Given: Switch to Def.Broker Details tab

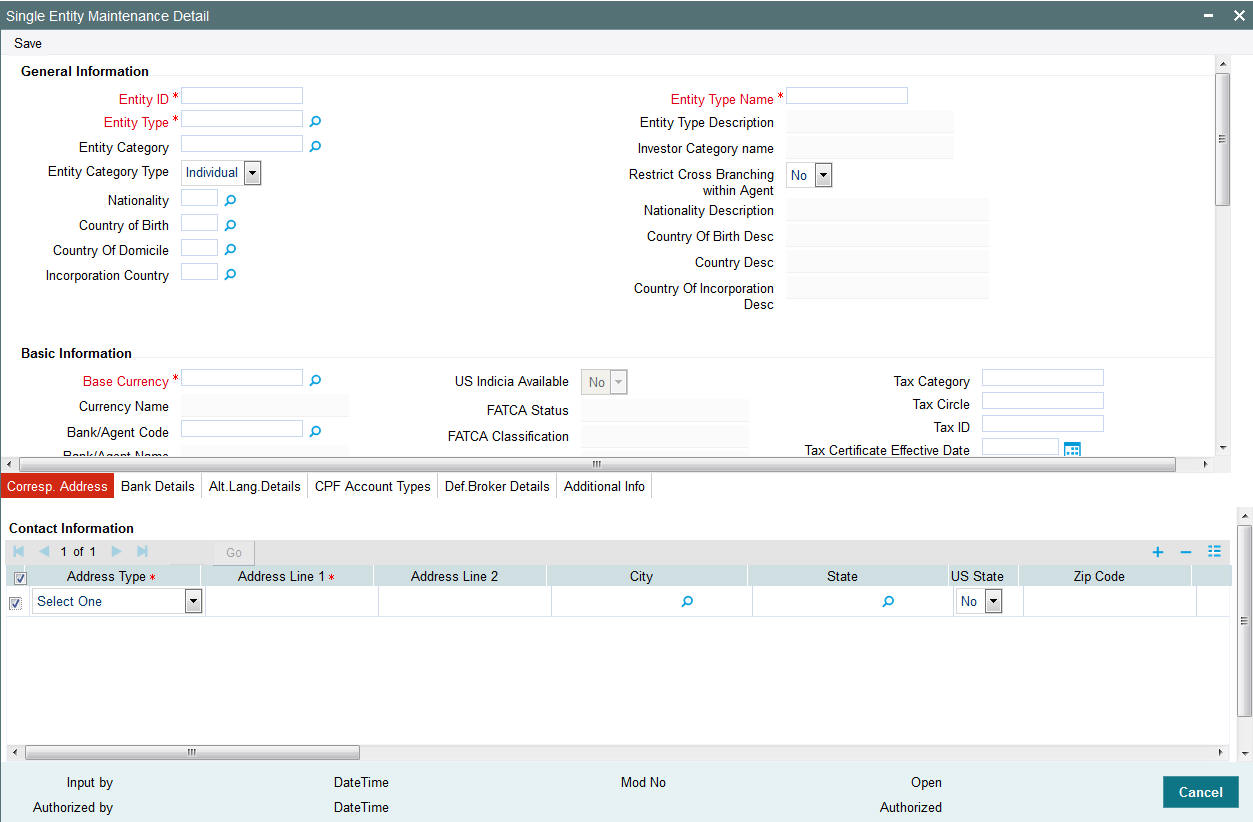Looking at the screenshot, I should coord(497,486).
